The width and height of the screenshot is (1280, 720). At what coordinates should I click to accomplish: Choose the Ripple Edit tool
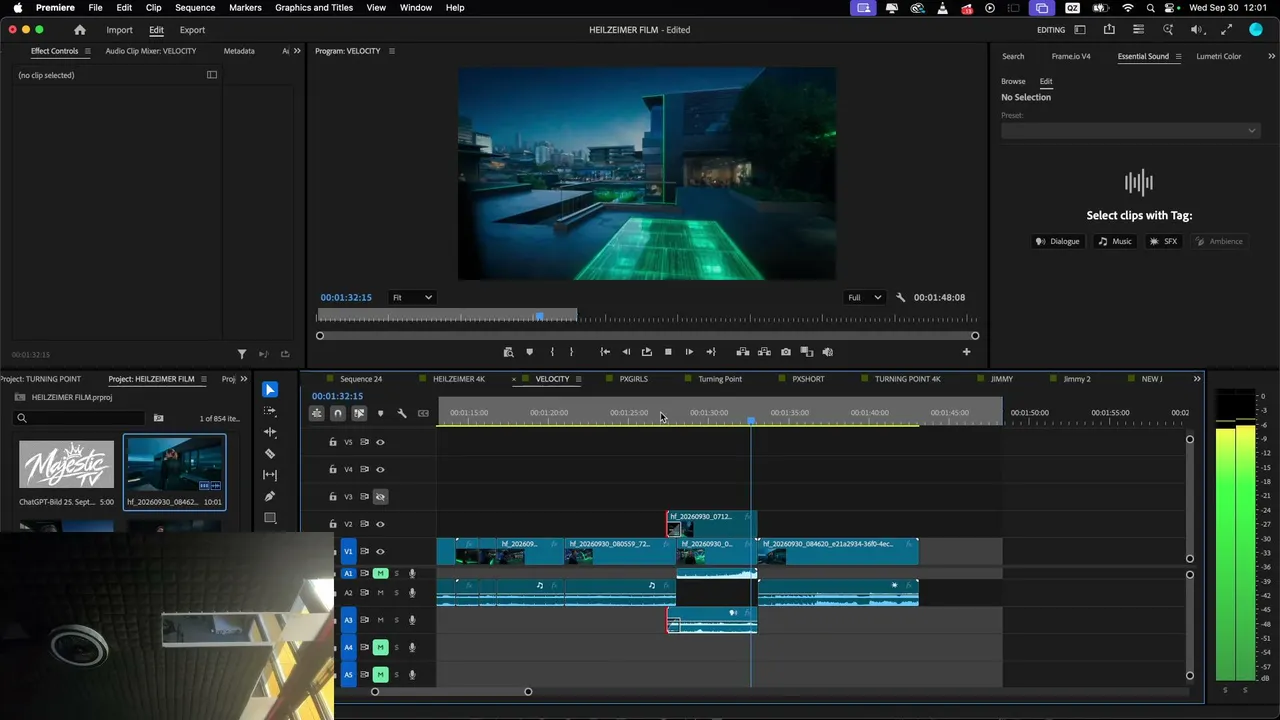click(x=270, y=432)
